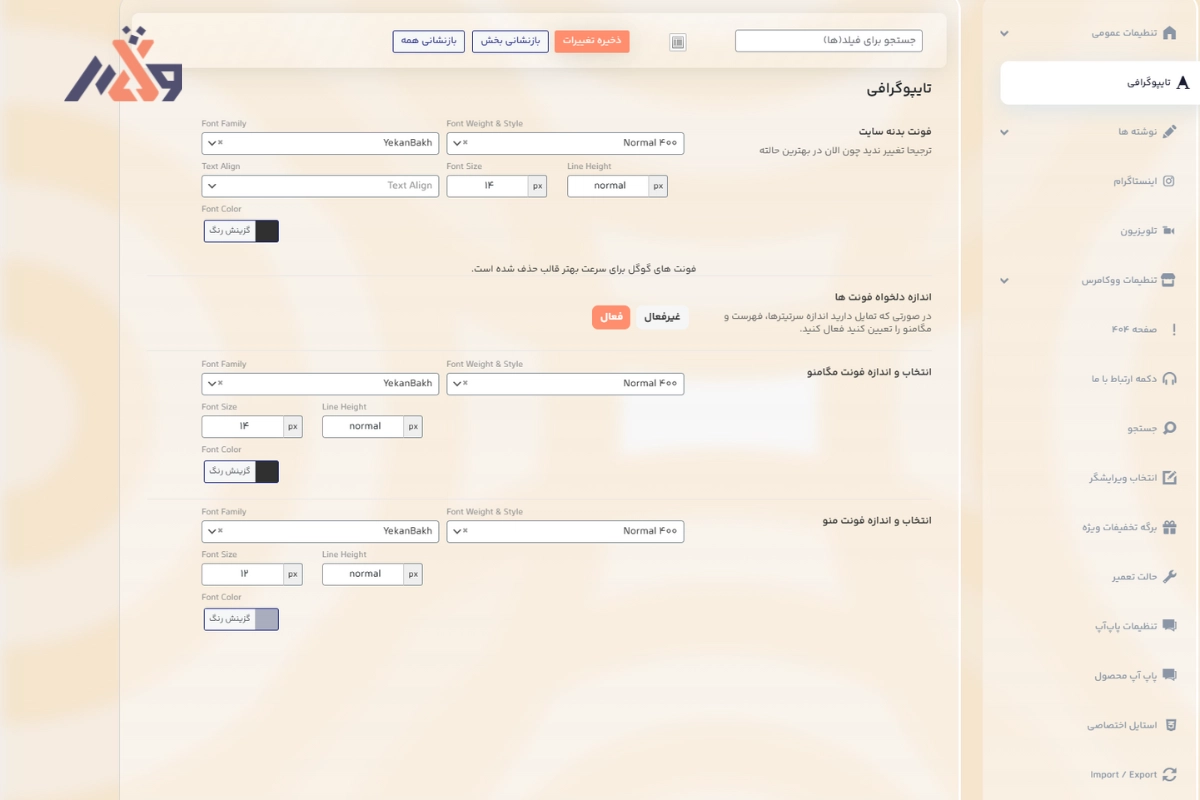
Task: Click the فونت بدنه سایت section label
Action: 894,131
